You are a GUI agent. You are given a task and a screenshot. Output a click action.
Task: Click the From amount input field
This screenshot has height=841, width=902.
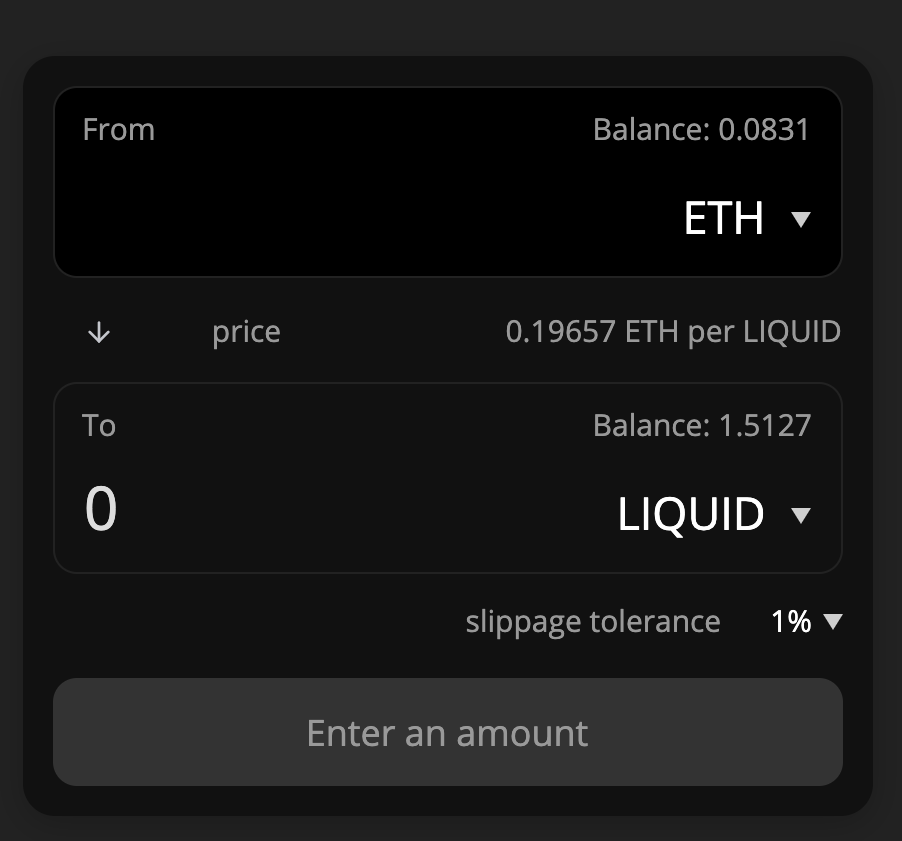368,218
